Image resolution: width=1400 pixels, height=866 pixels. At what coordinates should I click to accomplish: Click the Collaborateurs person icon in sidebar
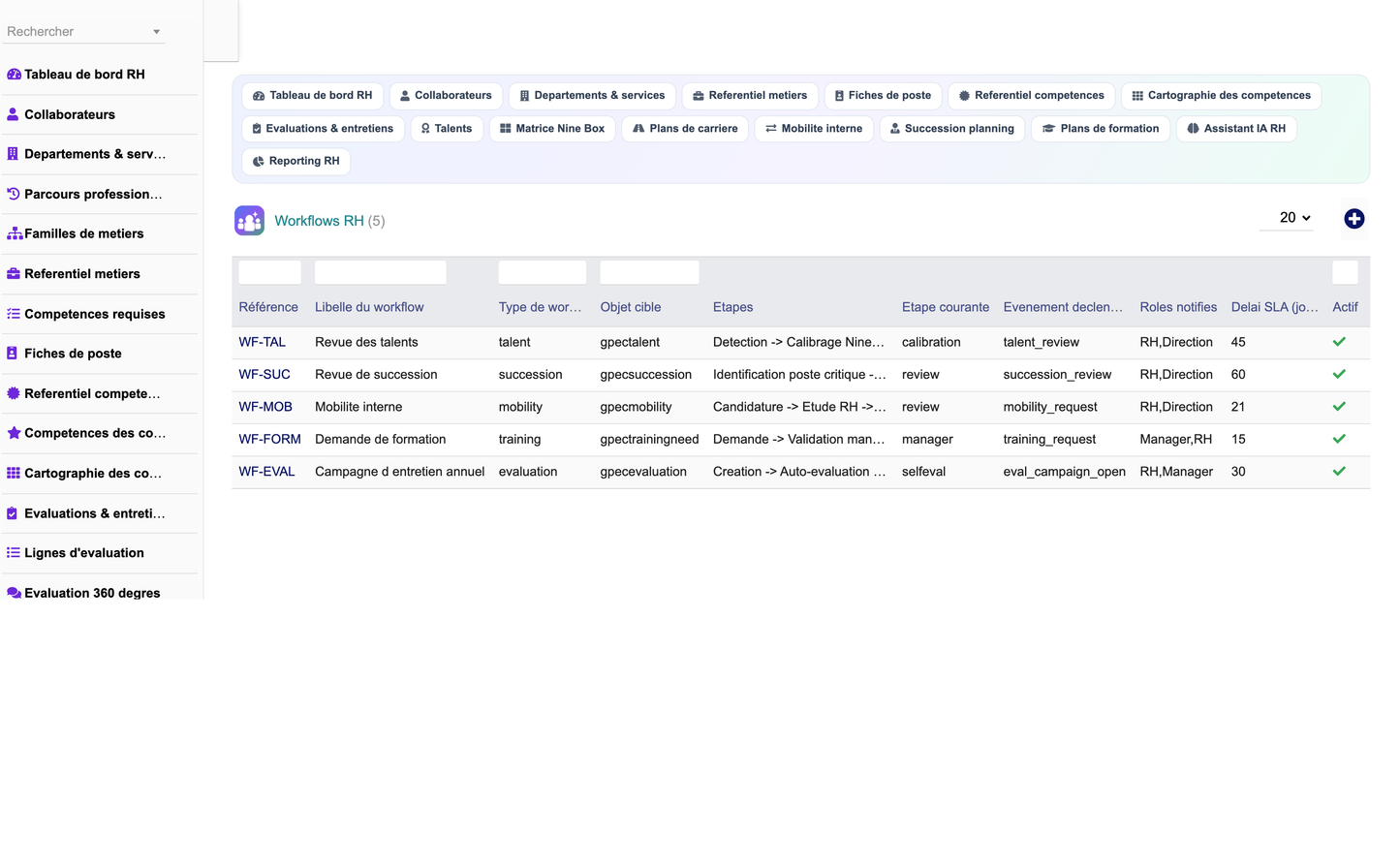[x=13, y=114]
